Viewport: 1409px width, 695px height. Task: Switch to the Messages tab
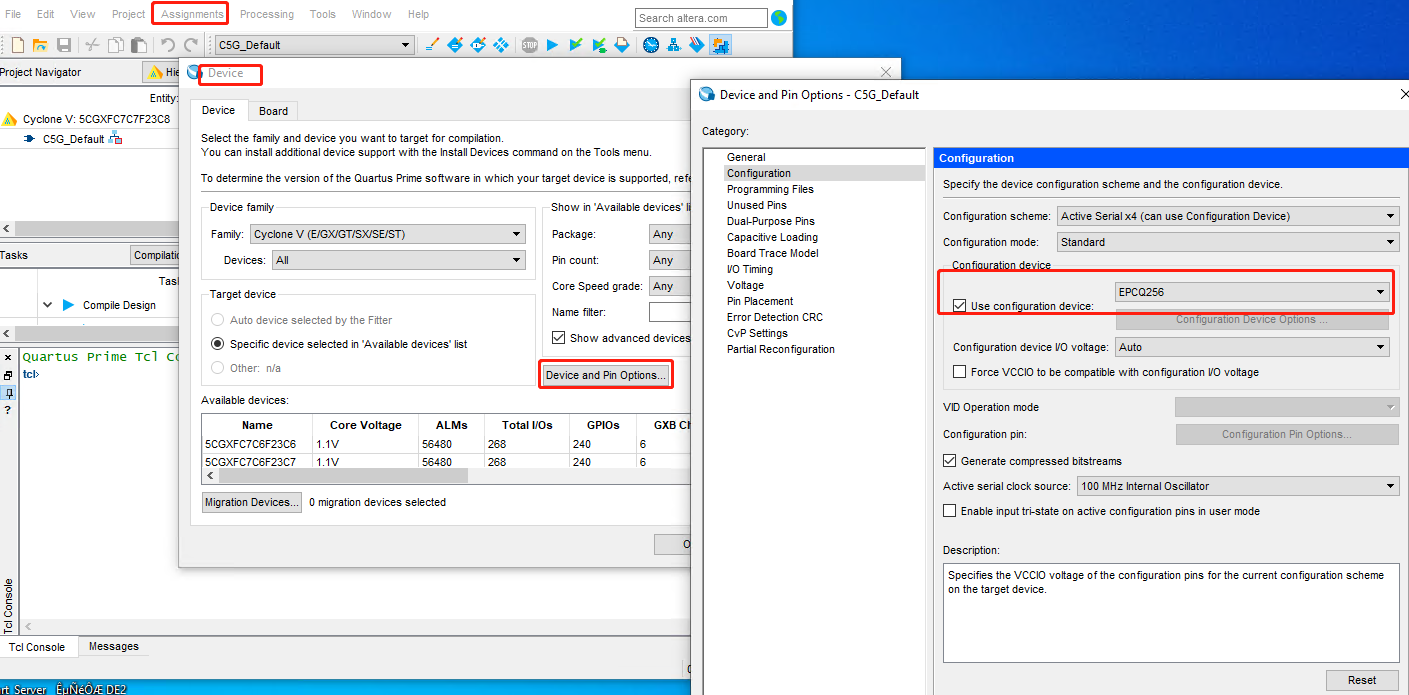click(x=114, y=646)
